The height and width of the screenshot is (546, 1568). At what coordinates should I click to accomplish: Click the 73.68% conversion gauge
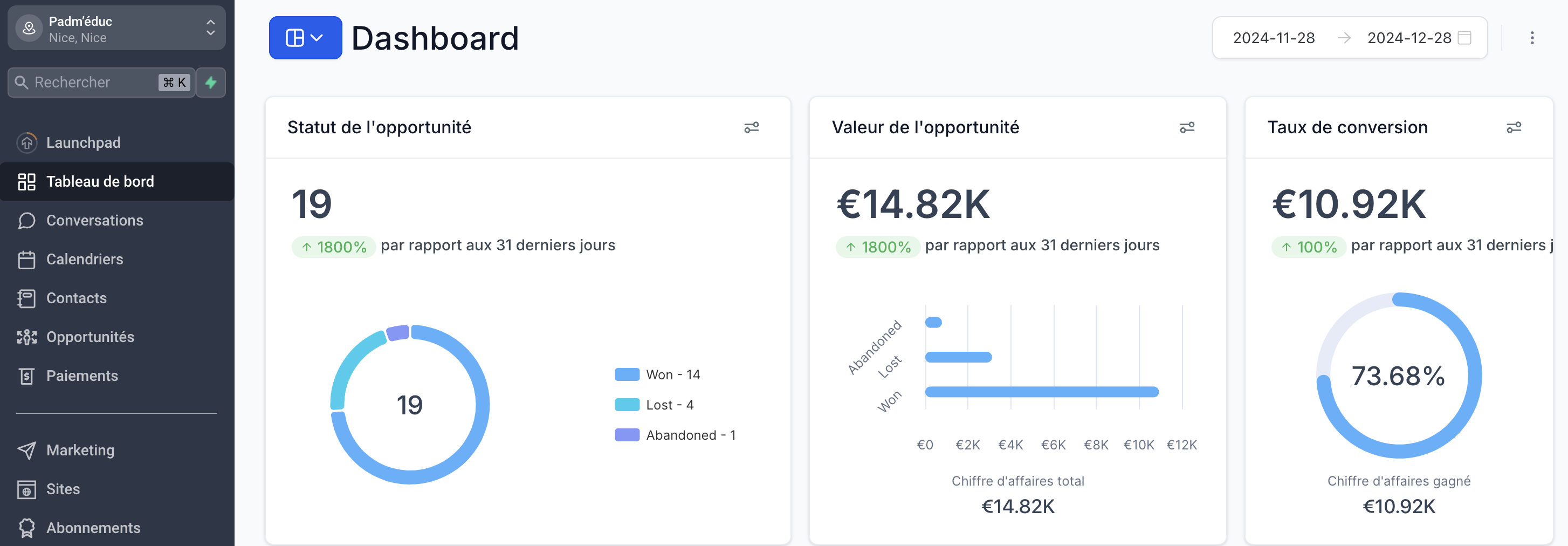[x=1399, y=376]
